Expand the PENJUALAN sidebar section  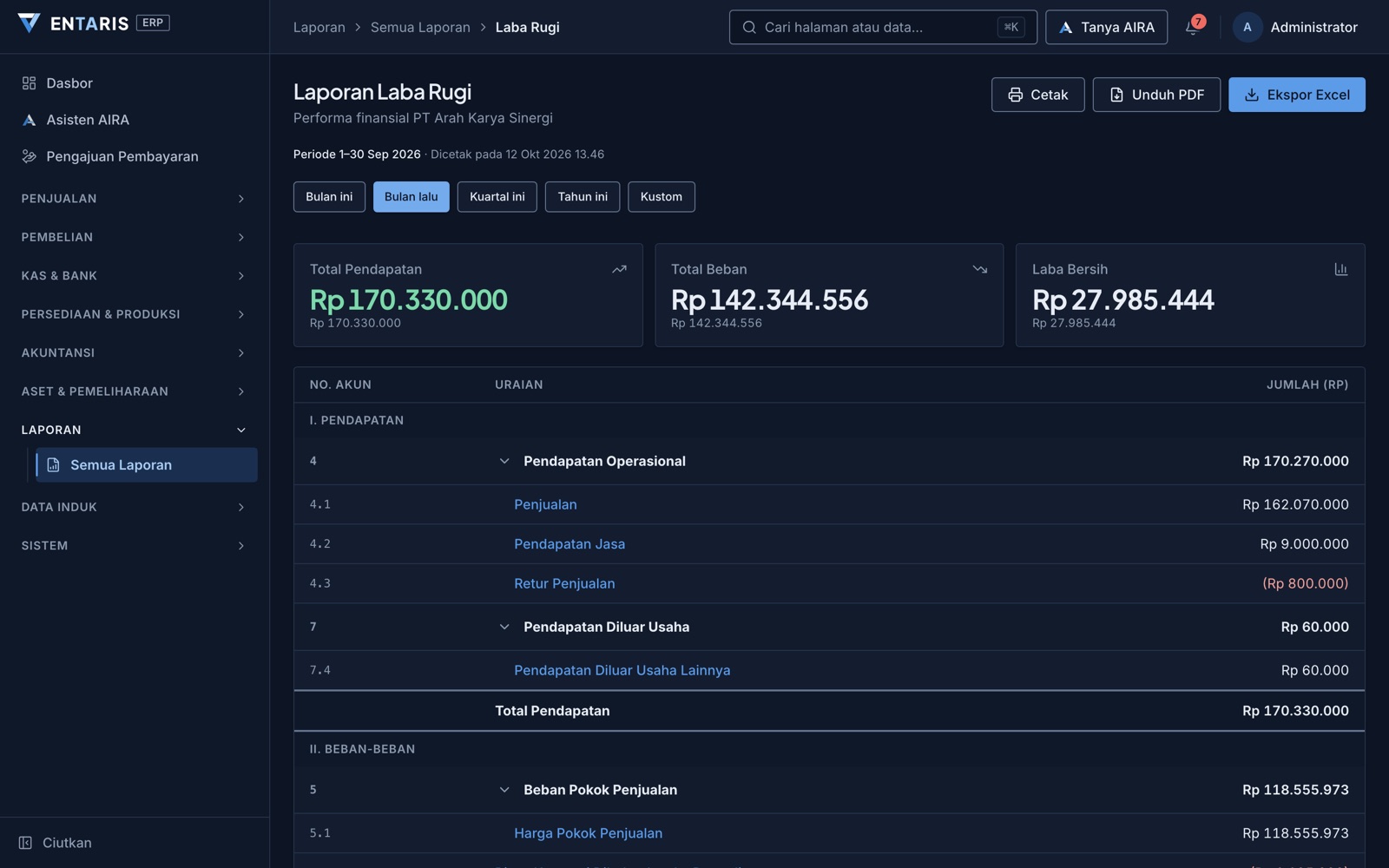point(135,199)
